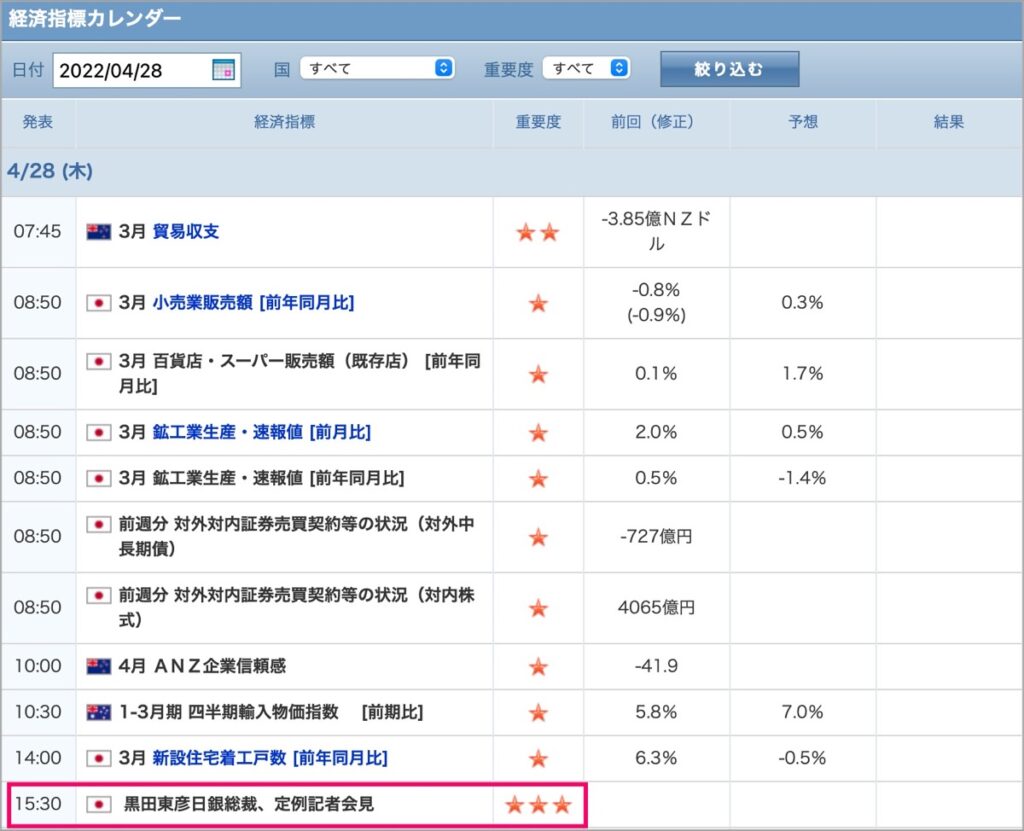Viewport: 1024px width, 831px height.
Task: Click the Japan flag beside 小売業販売額
Action: point(99,302)
